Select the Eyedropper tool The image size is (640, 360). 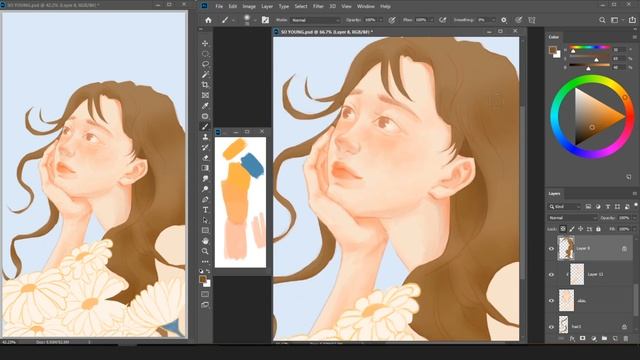pos(205,106)
